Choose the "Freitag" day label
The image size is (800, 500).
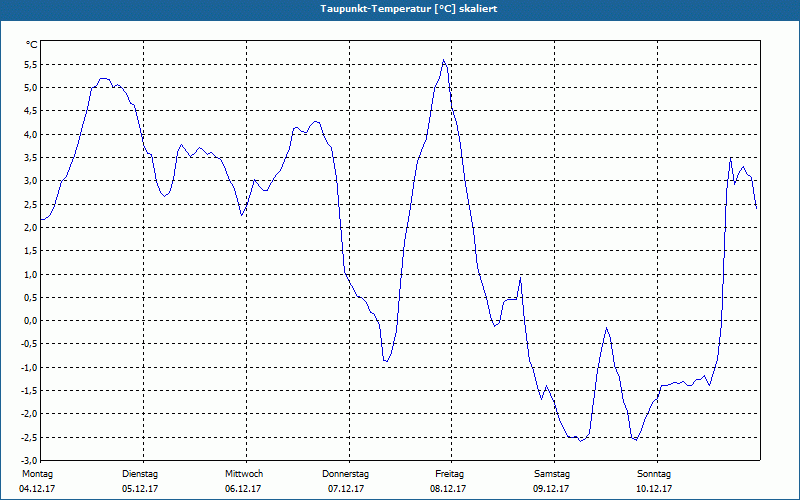pos(449,474)
